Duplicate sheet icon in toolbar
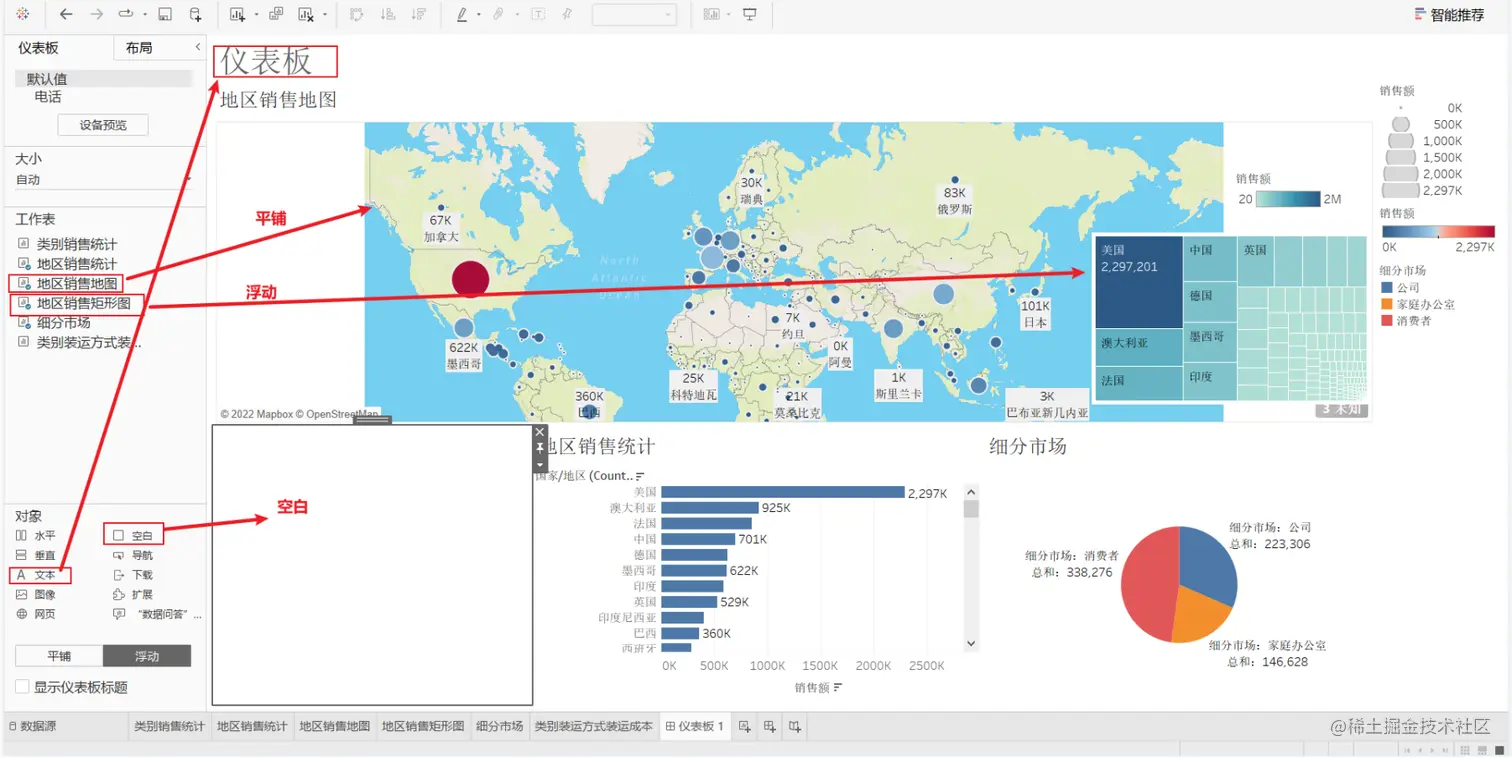1512x758 pixels. pos(276,14)
